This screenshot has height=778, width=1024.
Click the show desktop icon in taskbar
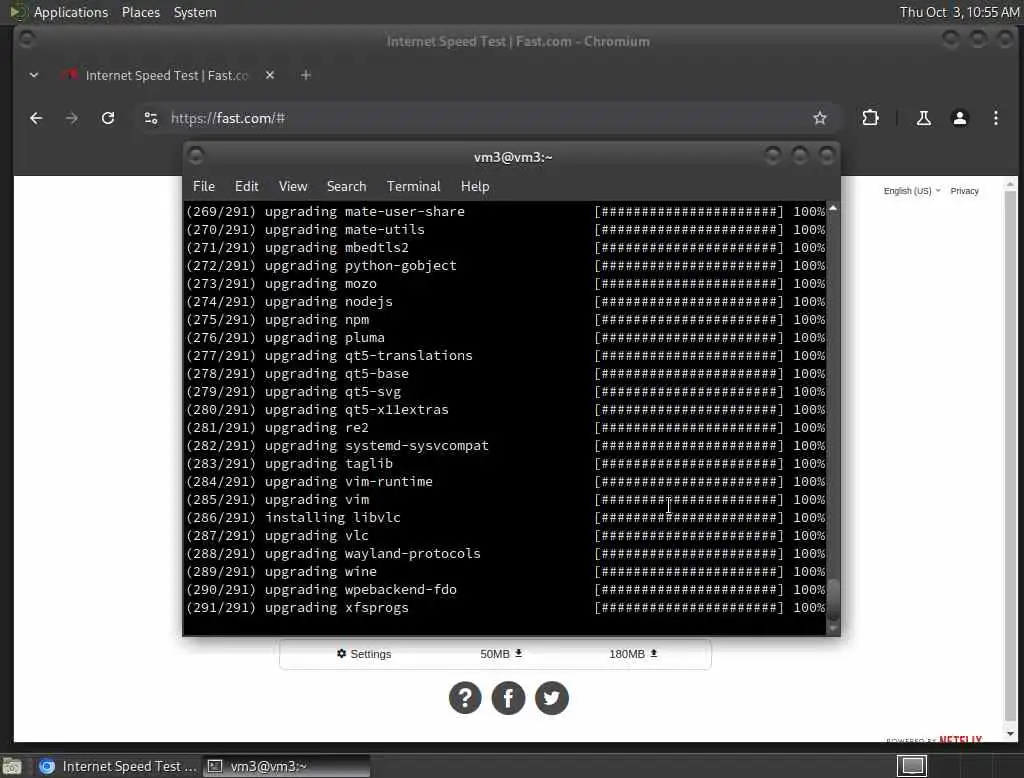(12, 766)
